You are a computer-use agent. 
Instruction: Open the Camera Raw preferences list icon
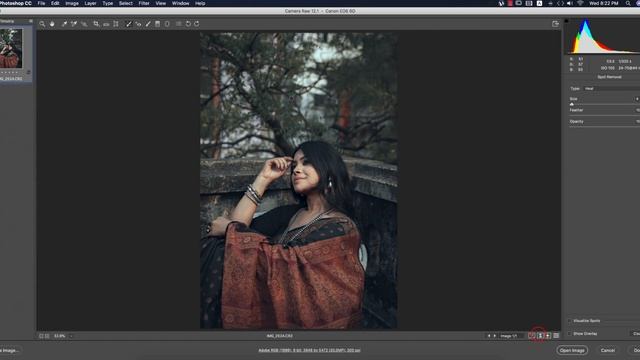[x=178, y=24]
